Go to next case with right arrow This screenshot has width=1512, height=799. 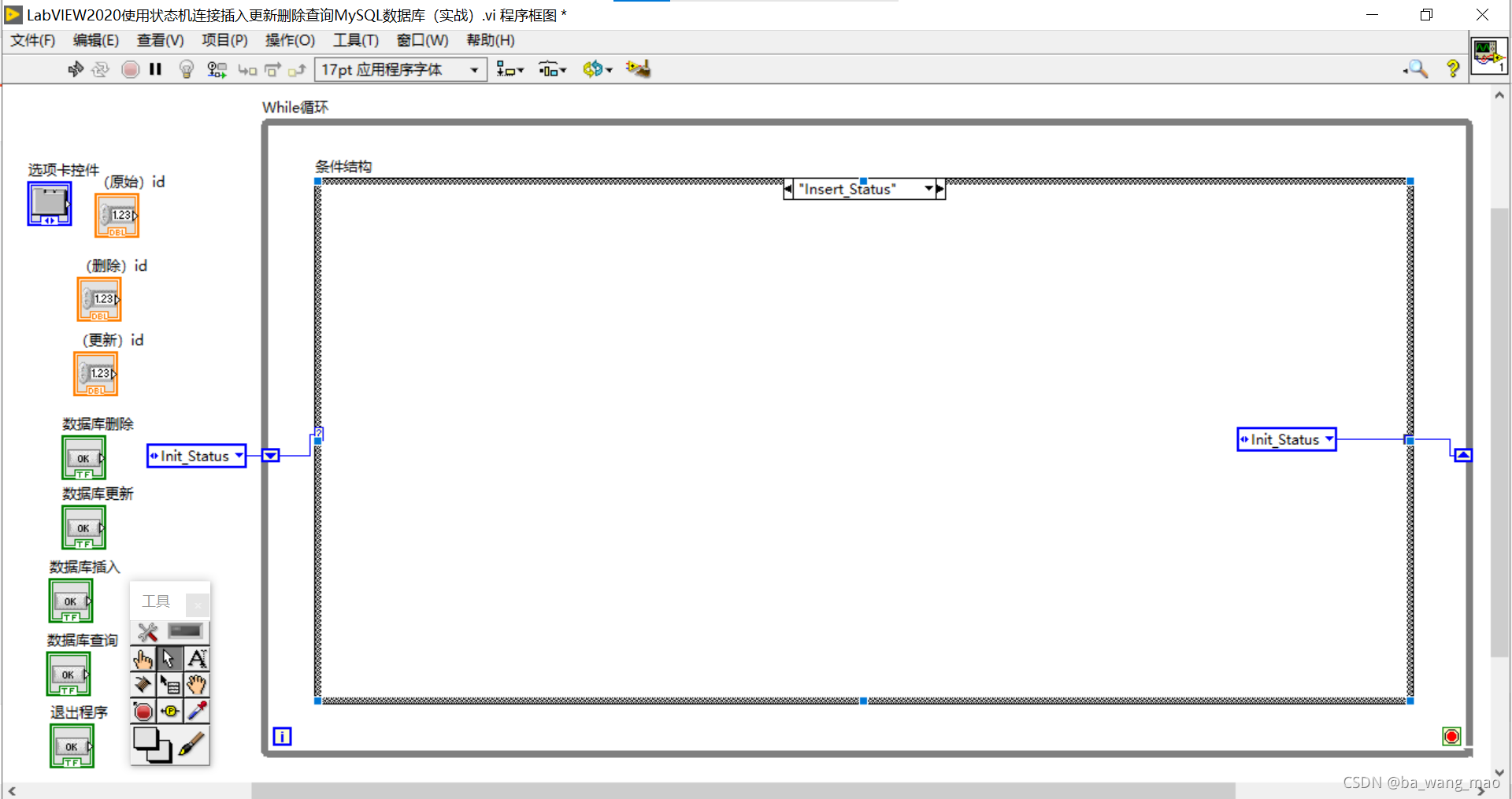tap(940, 189)
